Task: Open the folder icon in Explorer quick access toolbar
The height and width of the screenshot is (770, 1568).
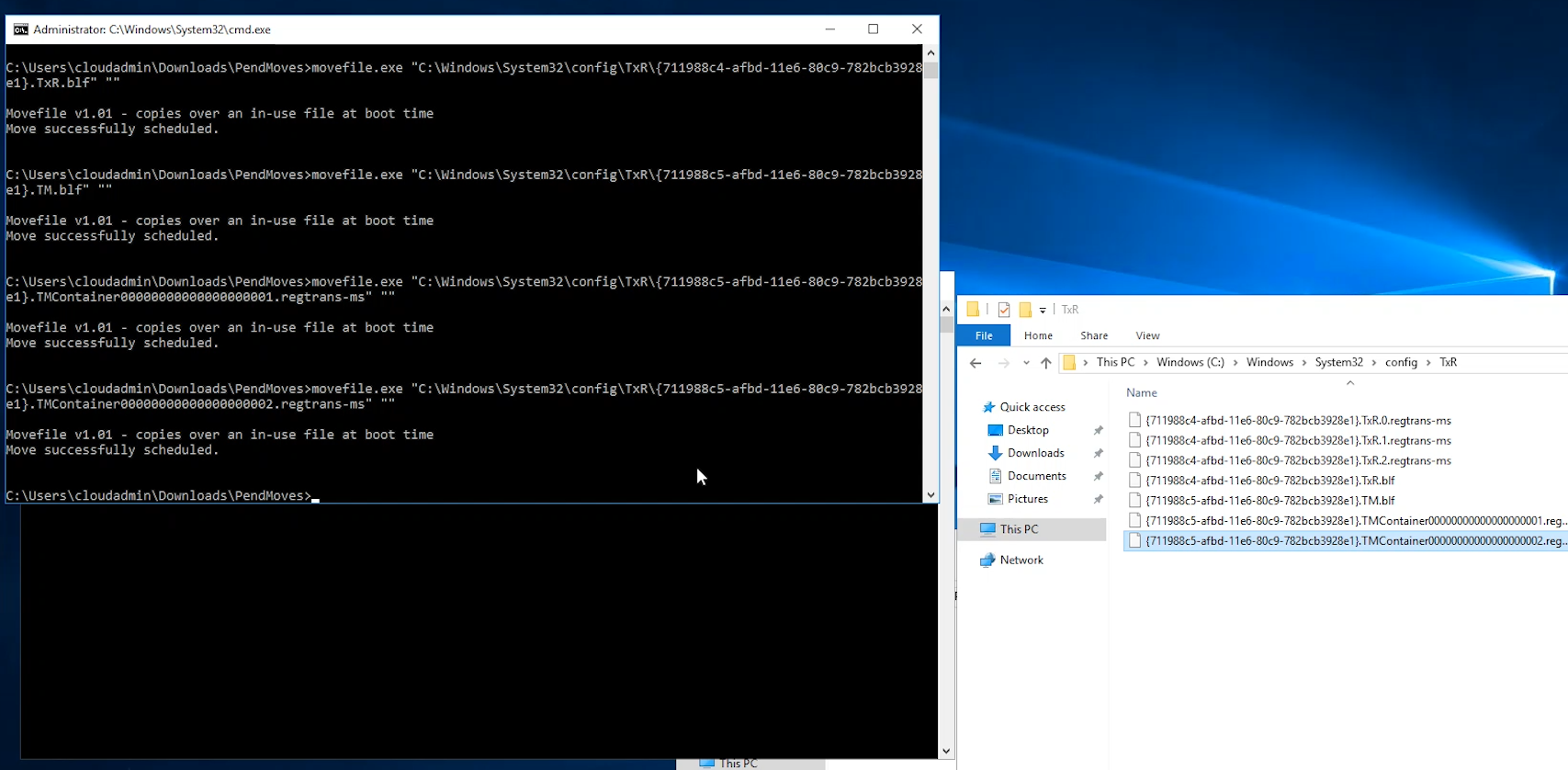Action: (973, 310)
